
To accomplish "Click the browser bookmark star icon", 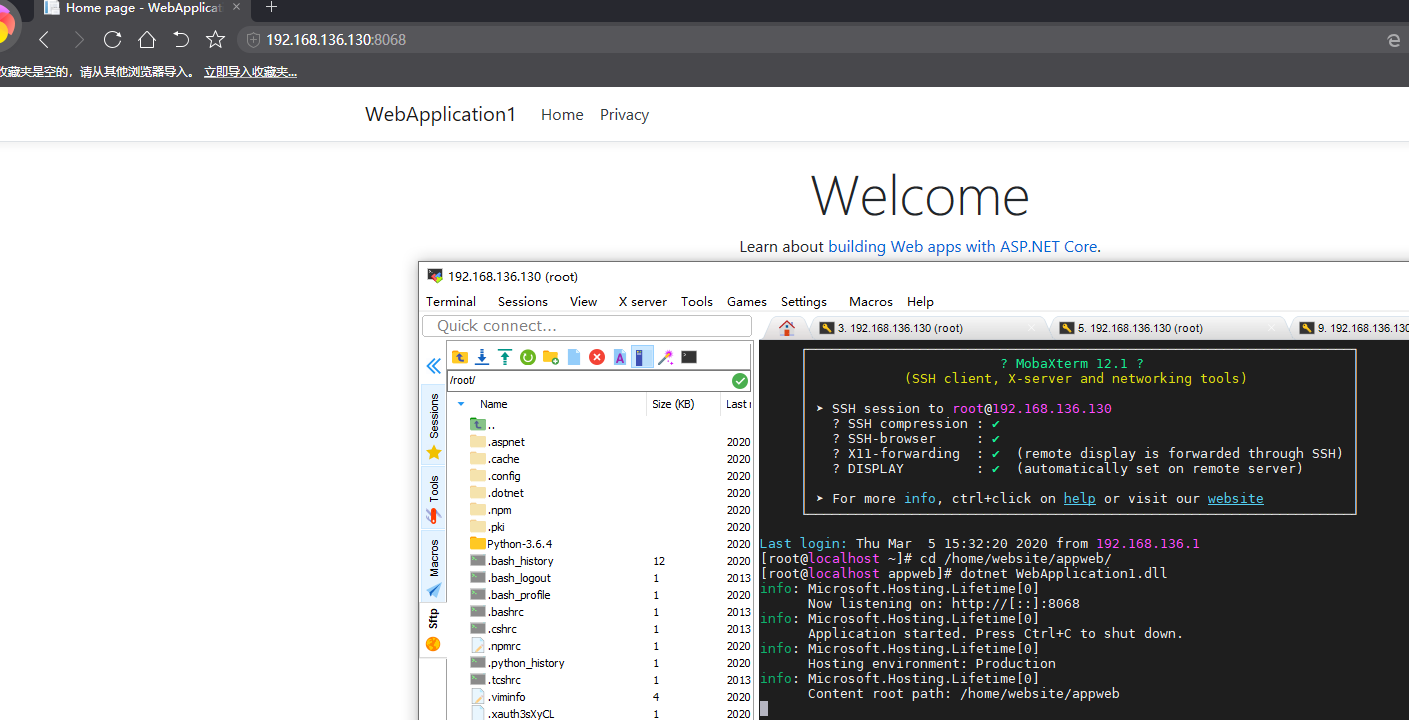I will click(x=215, y=40).
